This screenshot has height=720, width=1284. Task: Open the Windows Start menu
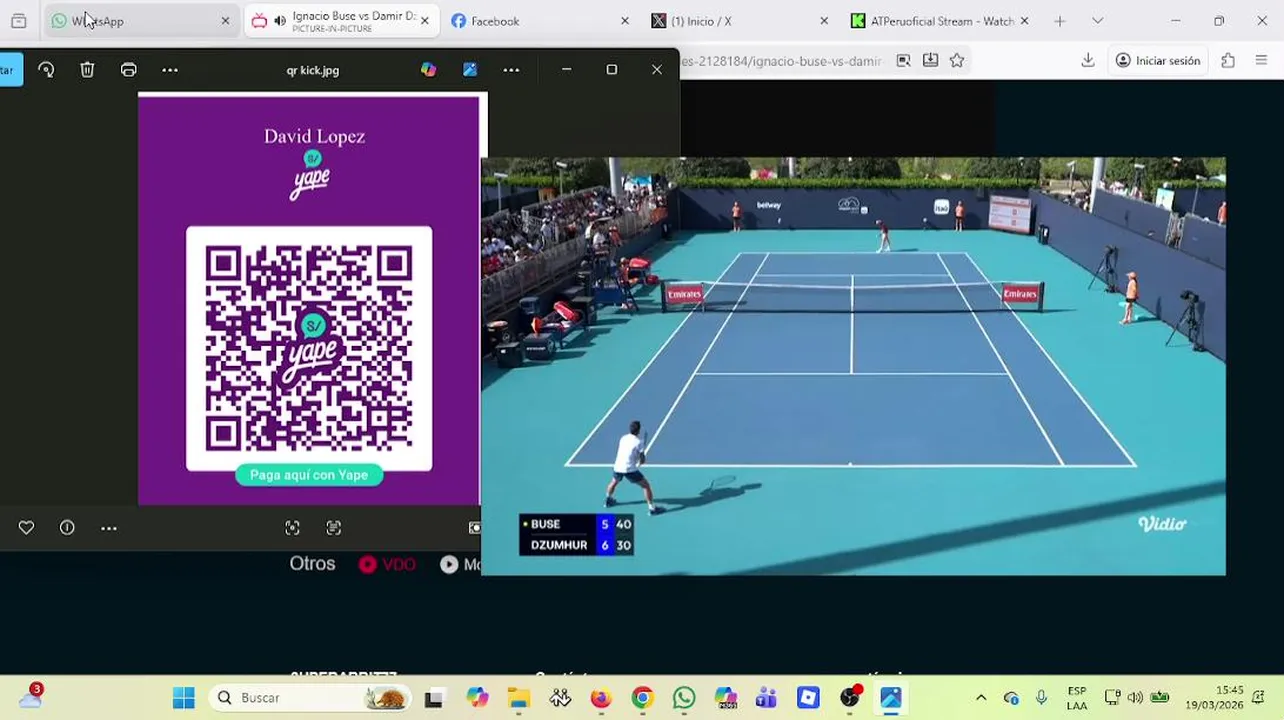point(183,698)
